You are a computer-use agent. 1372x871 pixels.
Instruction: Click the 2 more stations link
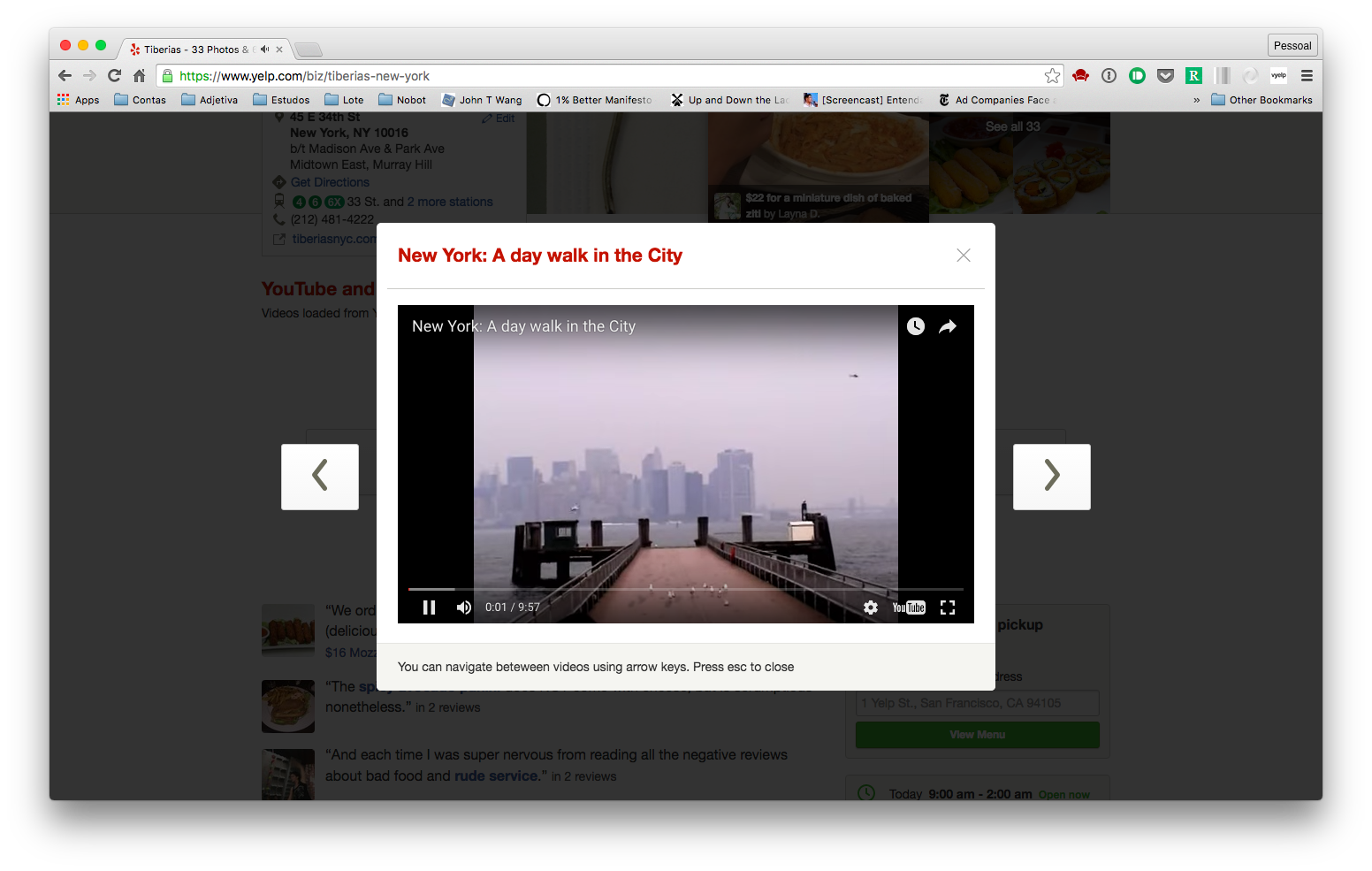450,202
